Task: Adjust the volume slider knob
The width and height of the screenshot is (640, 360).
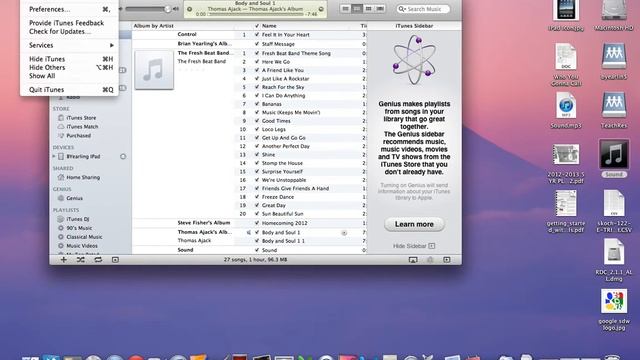Action: point(167,9)
